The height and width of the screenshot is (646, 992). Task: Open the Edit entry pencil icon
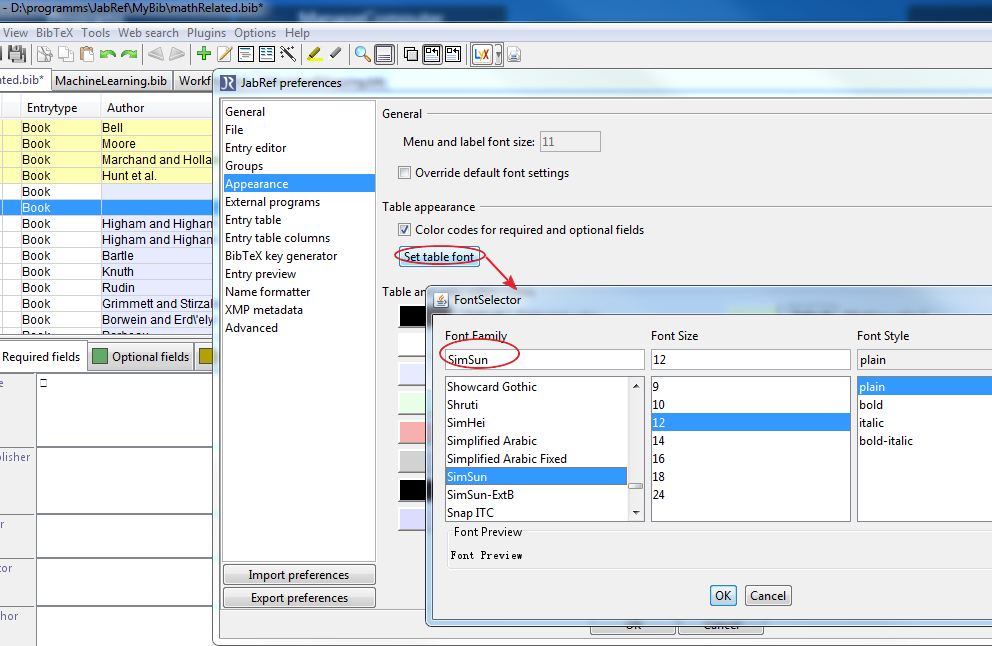point(225,54)
